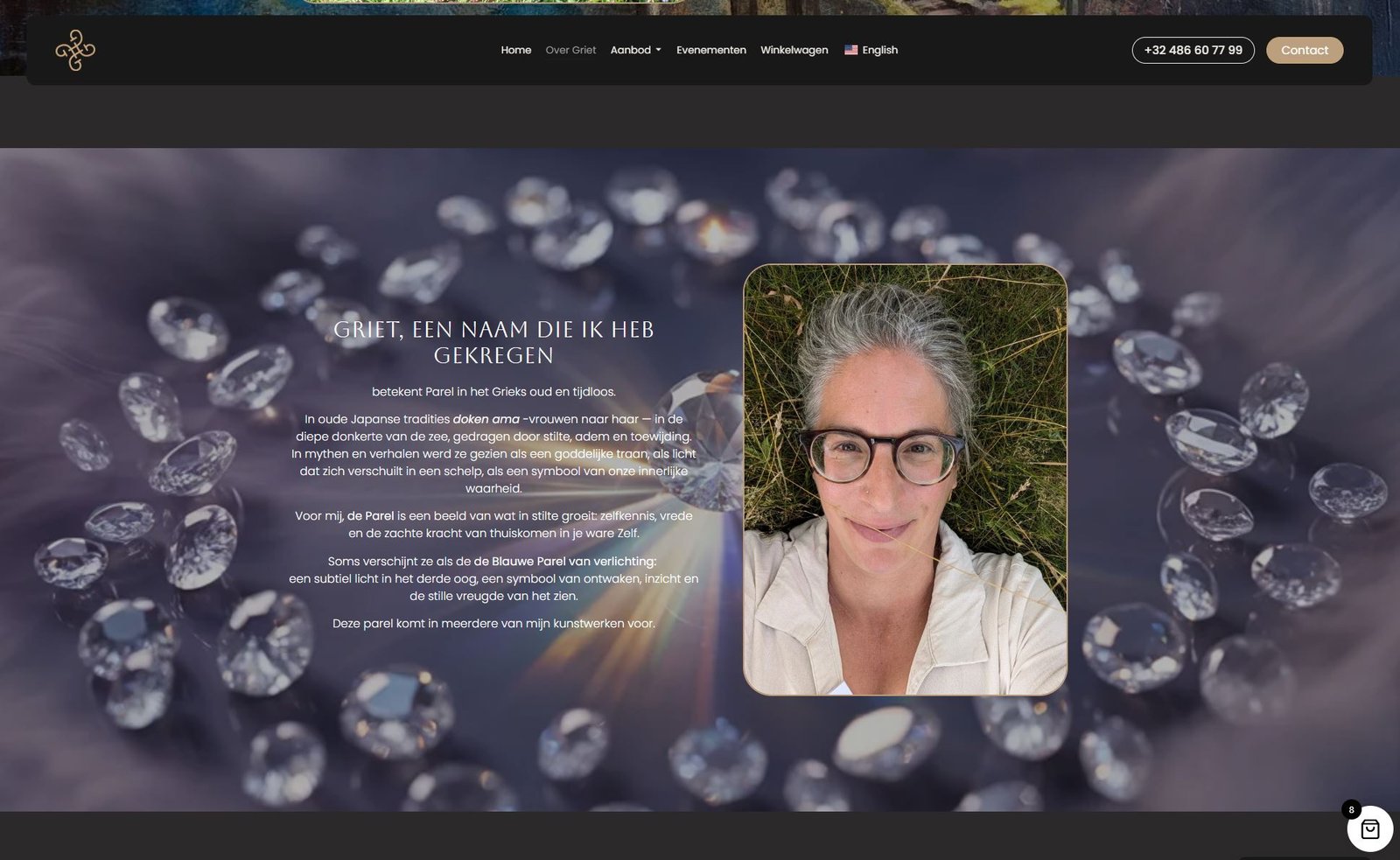The image size is (1400, 860).
Task: Go to the Home page
Action: pyautogui.click(x=515, y=50)
